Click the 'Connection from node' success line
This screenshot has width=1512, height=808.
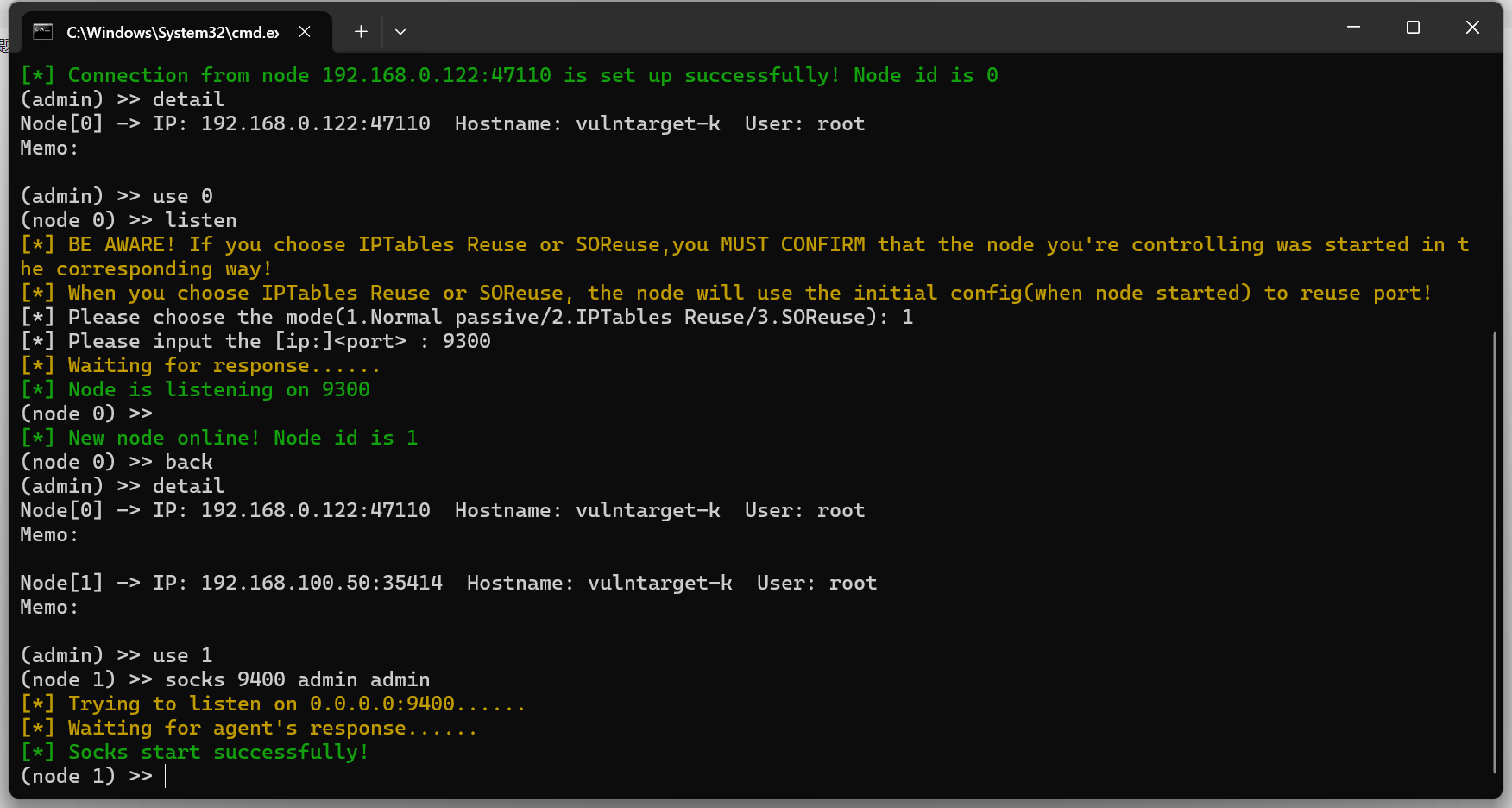tap(509, 75)
